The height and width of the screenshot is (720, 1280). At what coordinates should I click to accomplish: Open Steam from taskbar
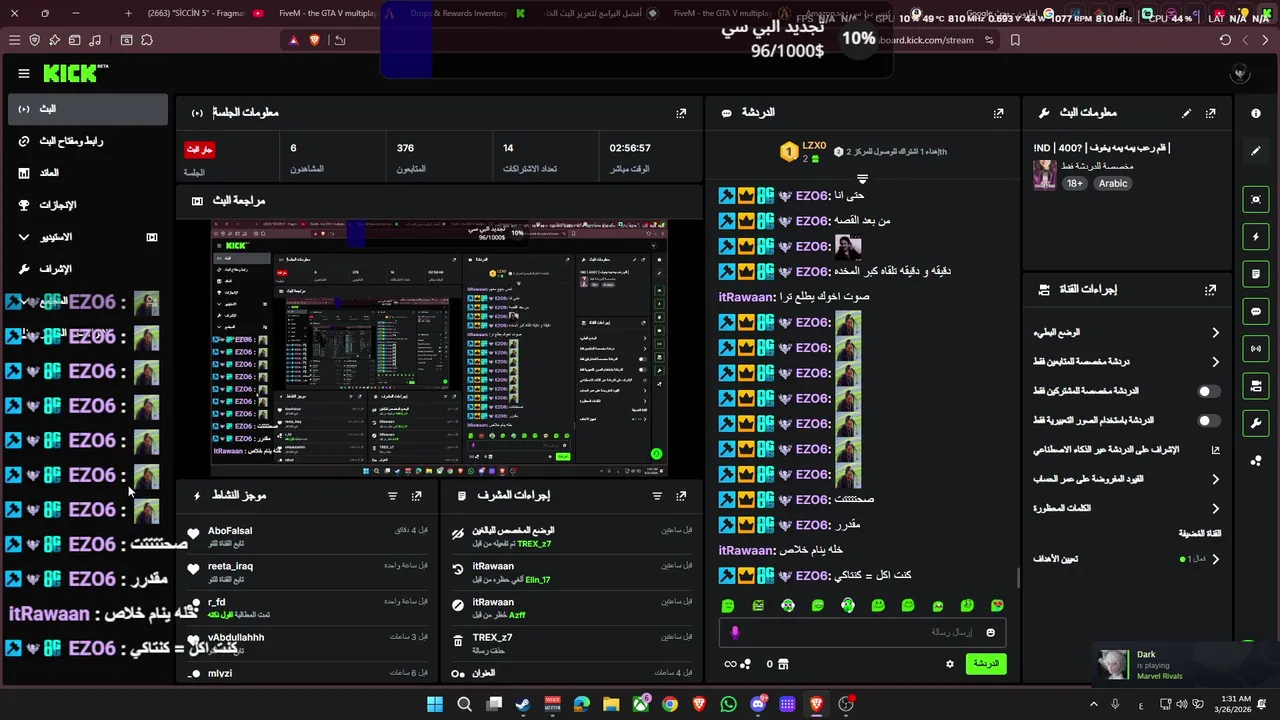pyautogui.click(x=523, y=704)
